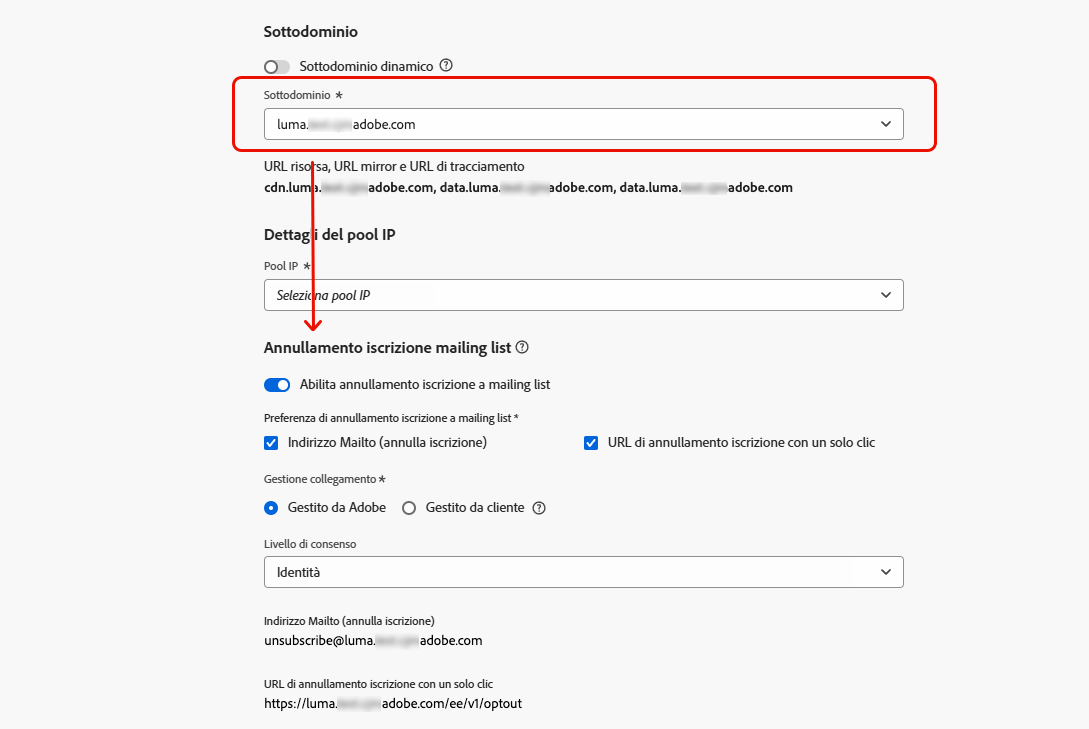Disable Abilita annullamento iscrizione a mailing list switch
The height and width of the screenshot is (729, 1089).
(x=277, y=385)
